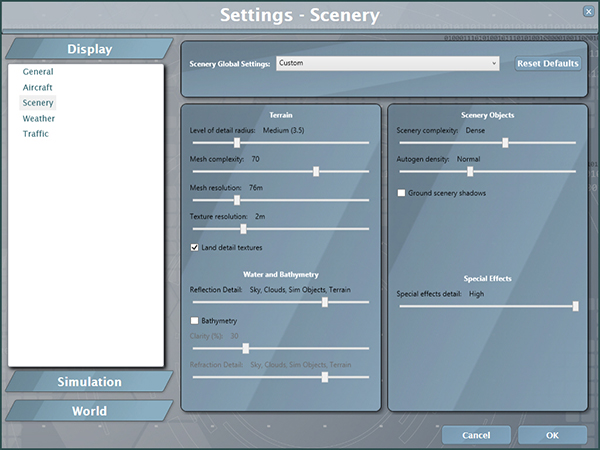Close the Settings window with the X icon
The width and height of the screenshot is (600, 450).
point(589,11)
